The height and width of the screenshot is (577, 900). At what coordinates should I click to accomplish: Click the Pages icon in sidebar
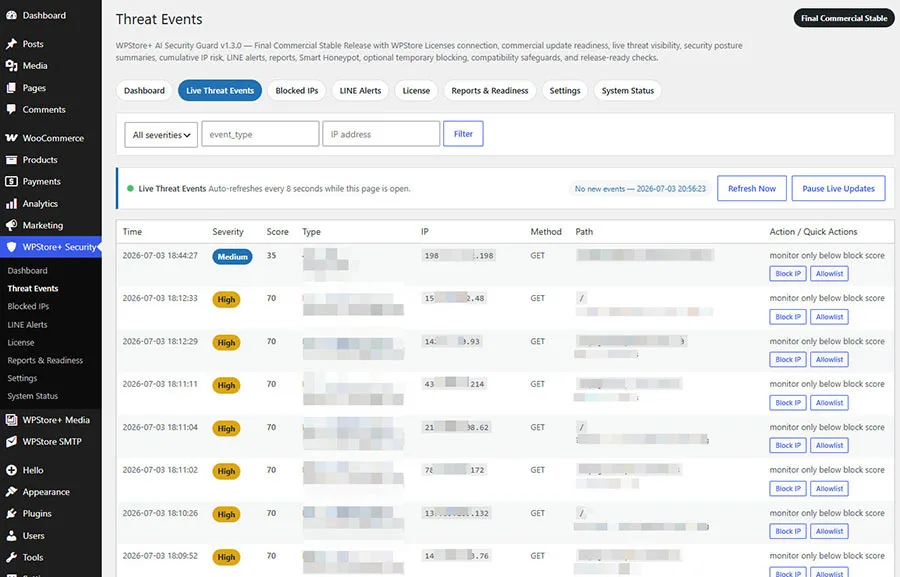[11, 88]
